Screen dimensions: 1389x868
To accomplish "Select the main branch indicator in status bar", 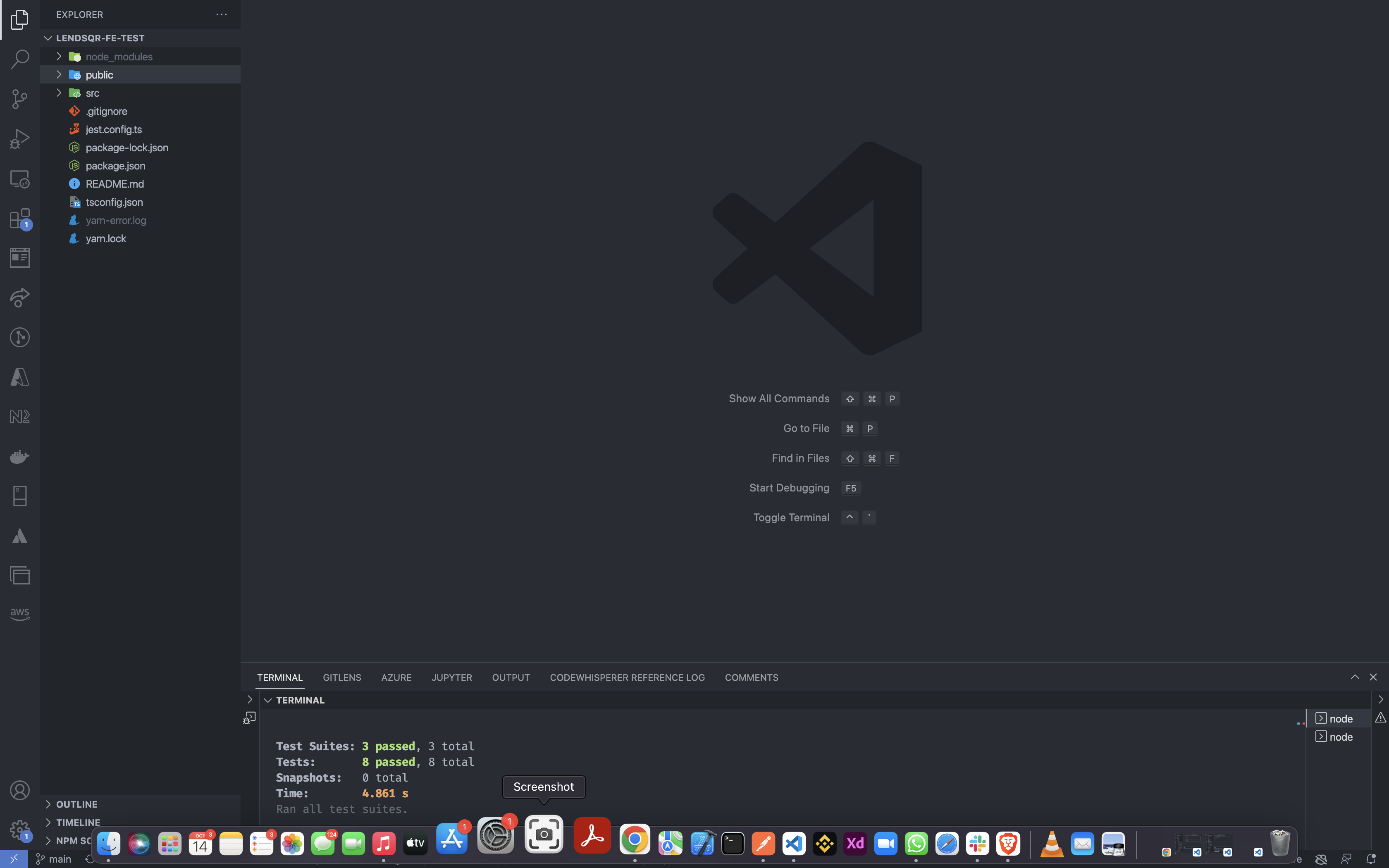I will [x=54, y=859].
